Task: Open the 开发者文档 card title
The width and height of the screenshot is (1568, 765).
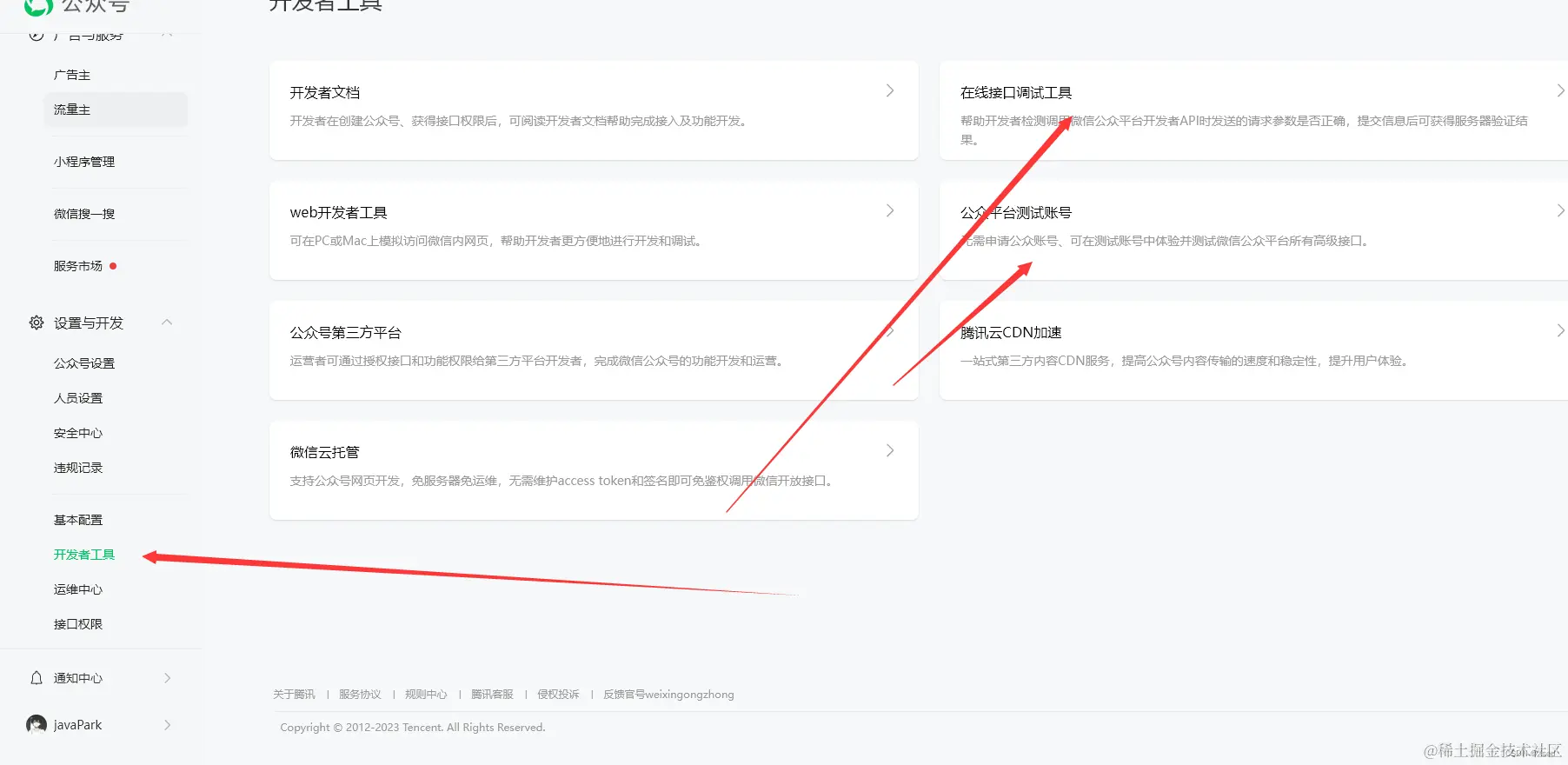Action: pos(325,92)
